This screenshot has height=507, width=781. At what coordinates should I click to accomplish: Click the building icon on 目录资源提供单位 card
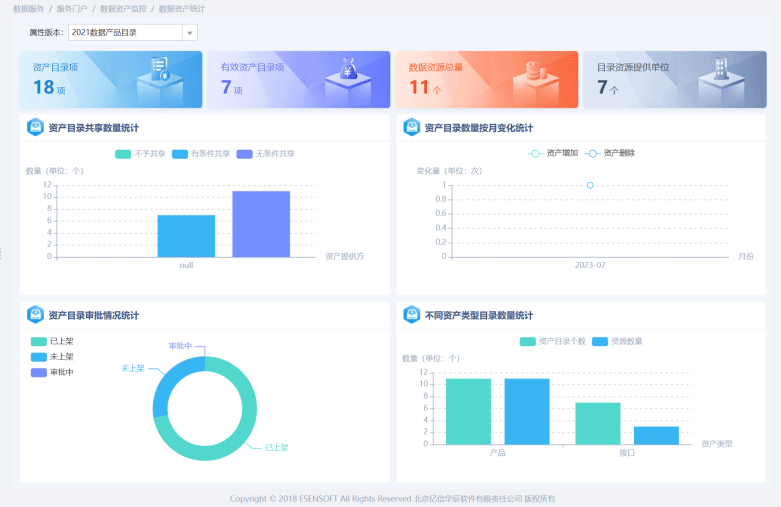coord(721,69)
